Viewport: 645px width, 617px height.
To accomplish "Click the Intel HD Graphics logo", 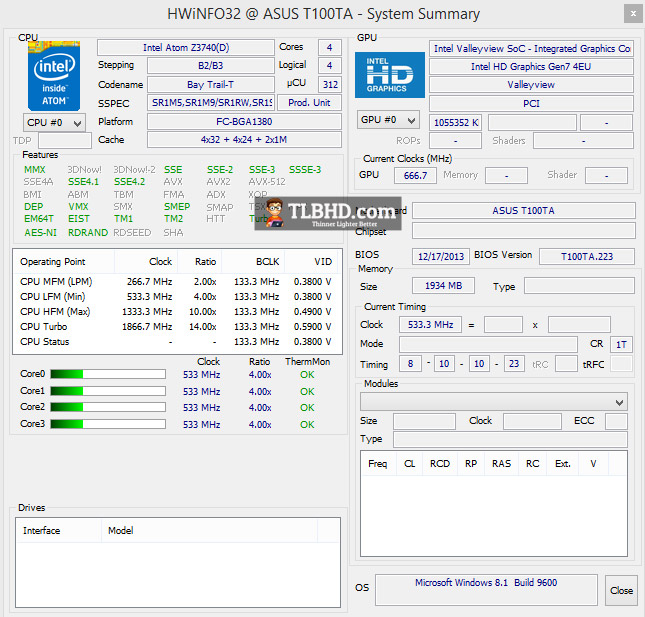I will [x=390, y=75].
